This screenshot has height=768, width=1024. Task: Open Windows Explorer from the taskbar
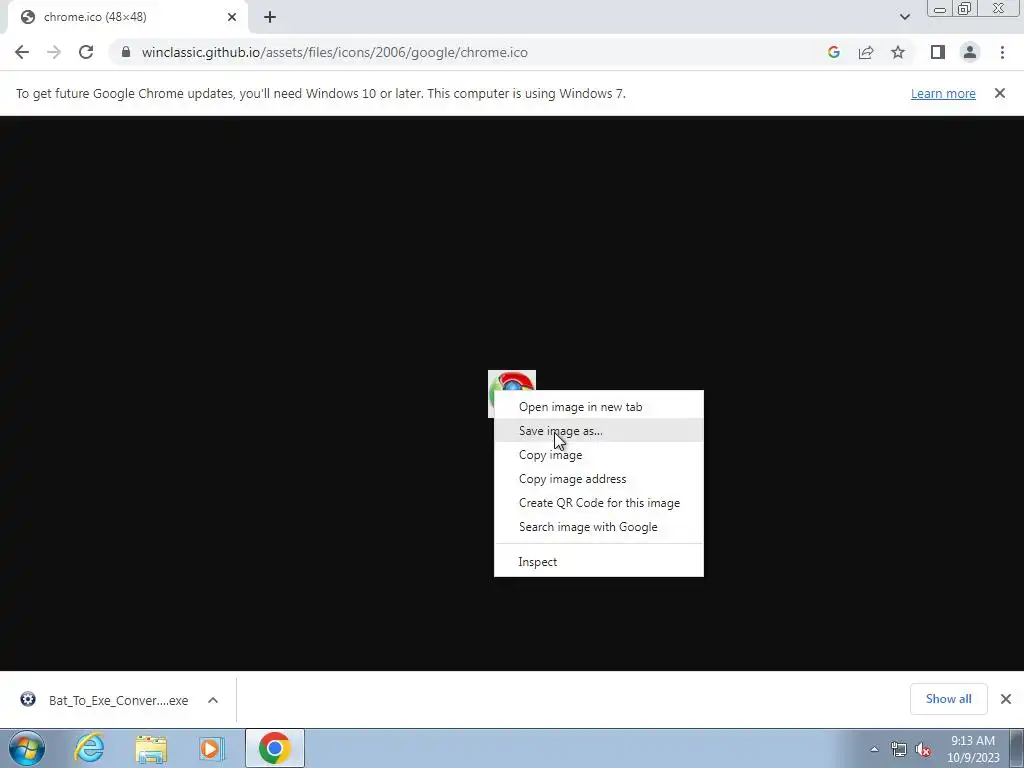pyautogui.click(x=151, y=748)
